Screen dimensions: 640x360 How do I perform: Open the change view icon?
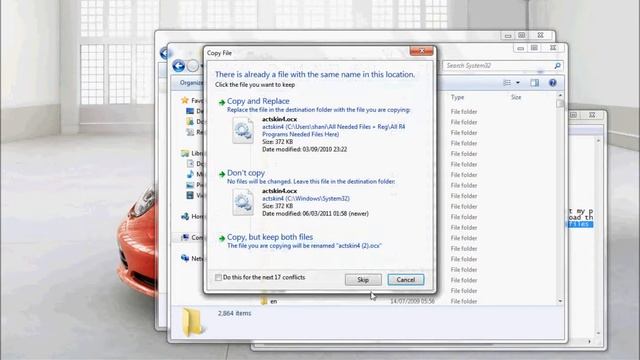tap(507, 83)
